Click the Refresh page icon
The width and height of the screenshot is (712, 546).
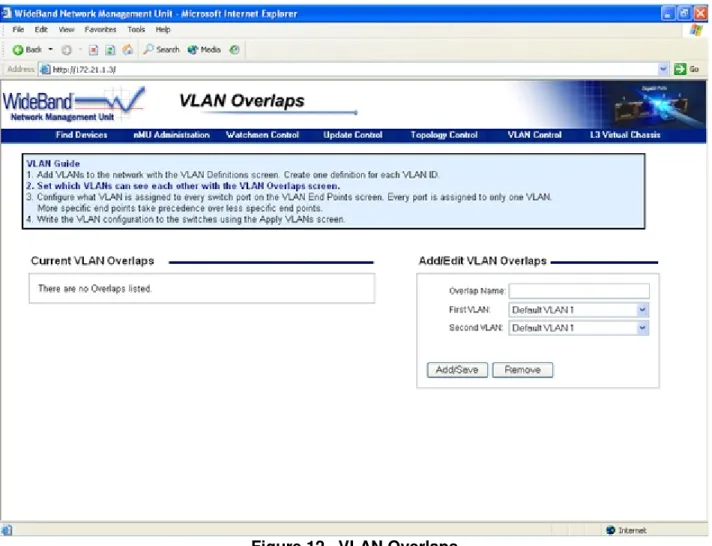pos(110,50)
